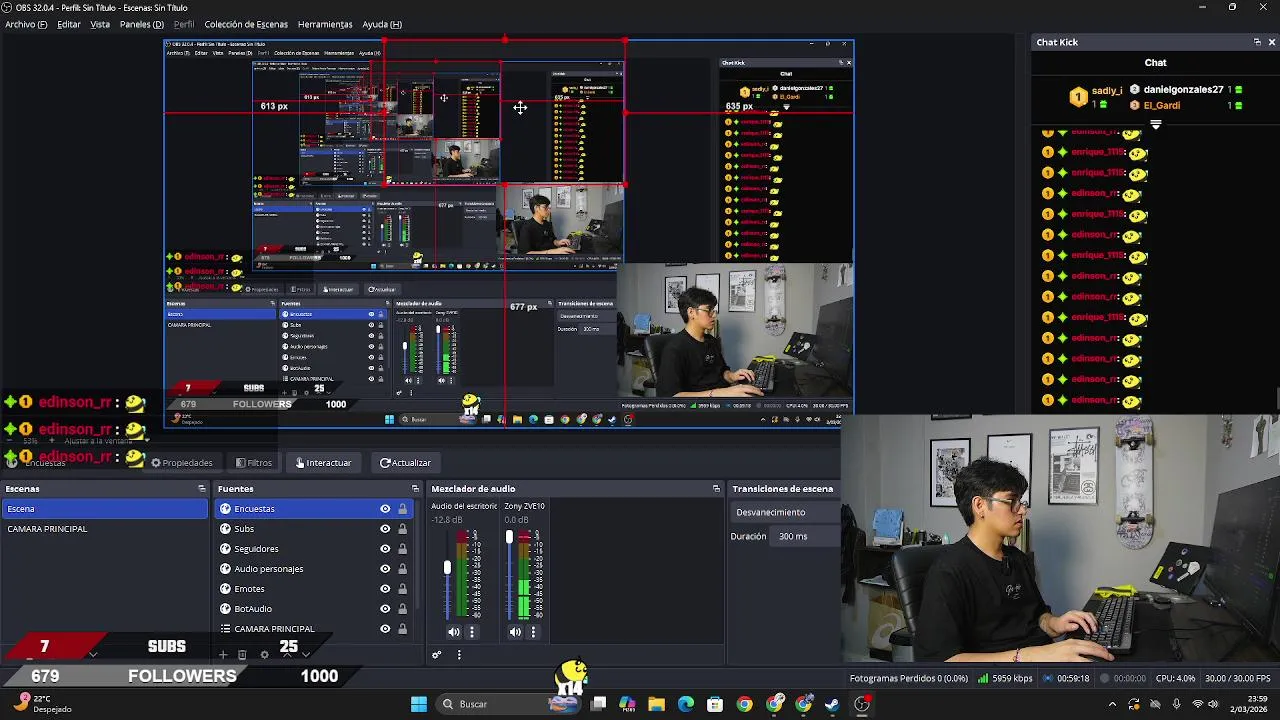The height and width of the screenshot is (720, 1280).
Task: Hide the Encuestas source
Action: pyautogui.click(x=385, y=509)
